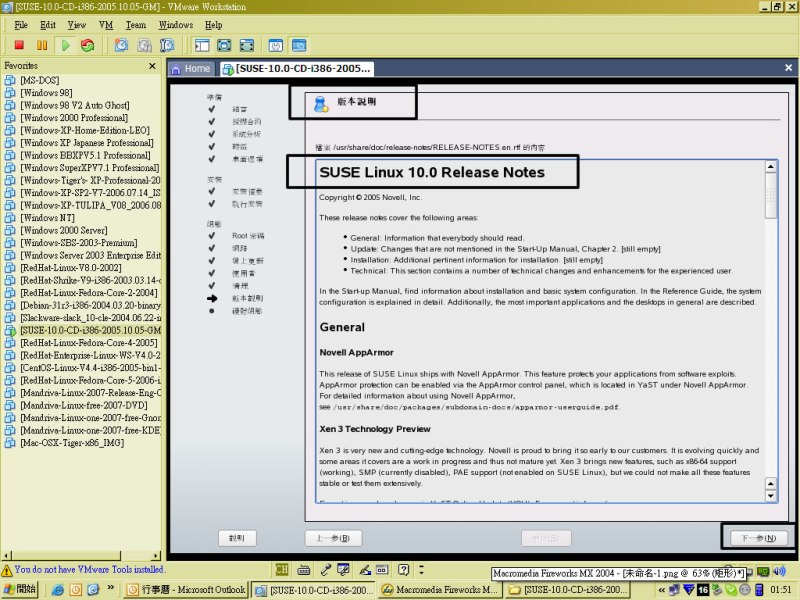Image resolution: width=800 pixels, height=600 pixels.
Task: Open the View menu
Action: 77,25
